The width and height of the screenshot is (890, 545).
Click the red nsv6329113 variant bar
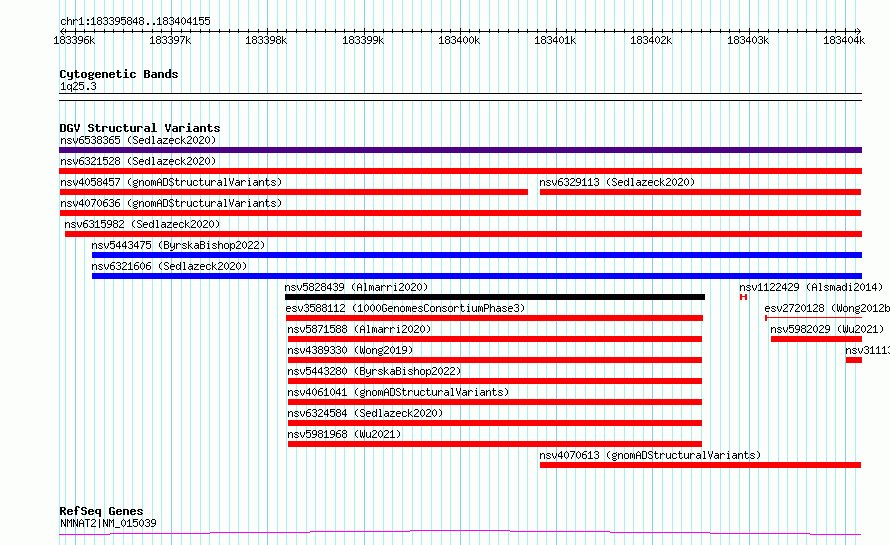pyautogui.click(x=700, y=192)
